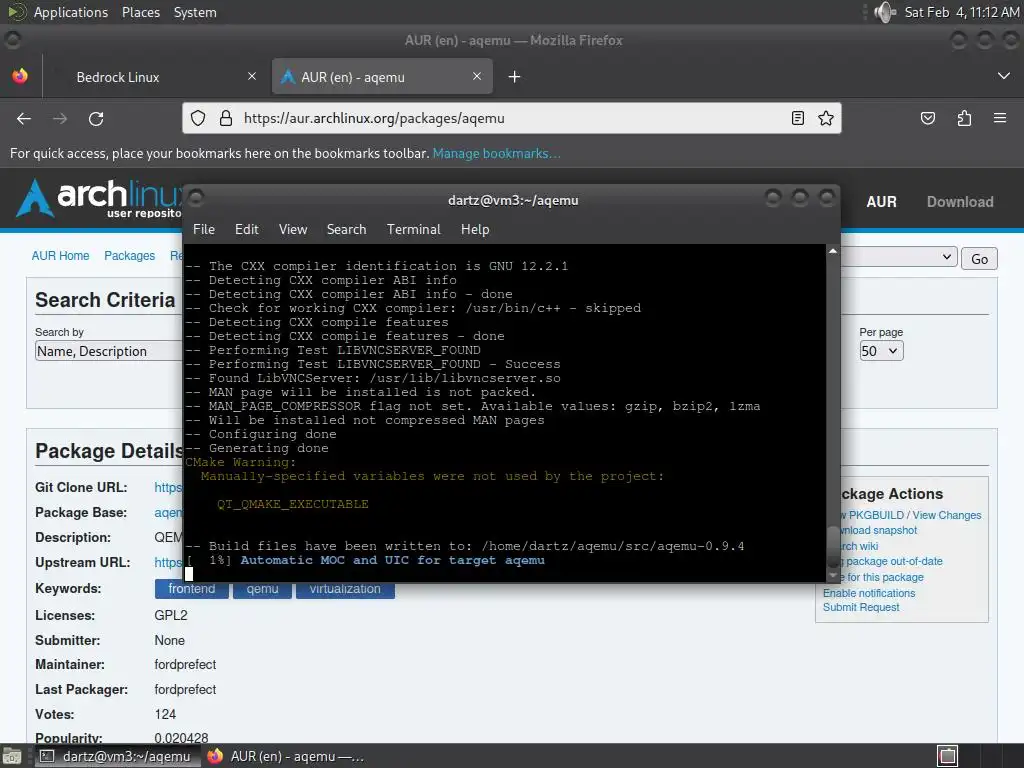Click the Go button
The width and height of the screenshot is (1024, 768).
pyautogui.click(x=979, y=259)
